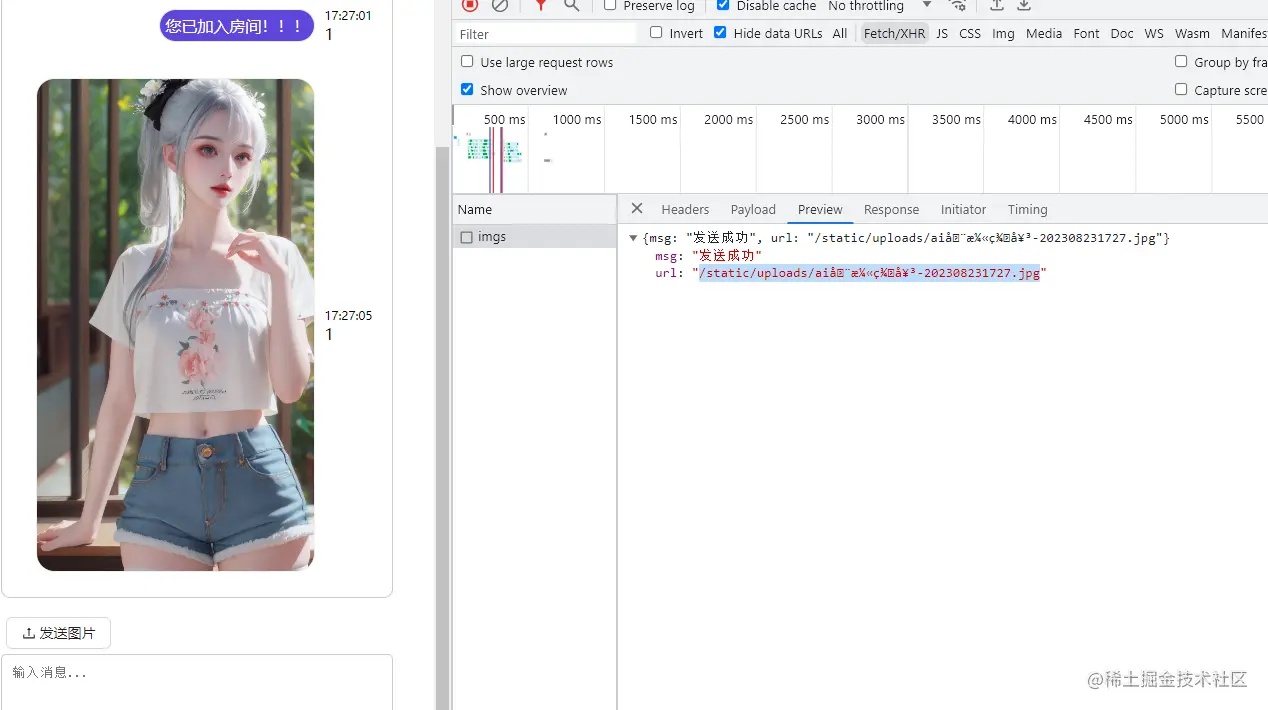Open network search magnifier
The width and height of the screenshot is (1268, 710).
572,5
